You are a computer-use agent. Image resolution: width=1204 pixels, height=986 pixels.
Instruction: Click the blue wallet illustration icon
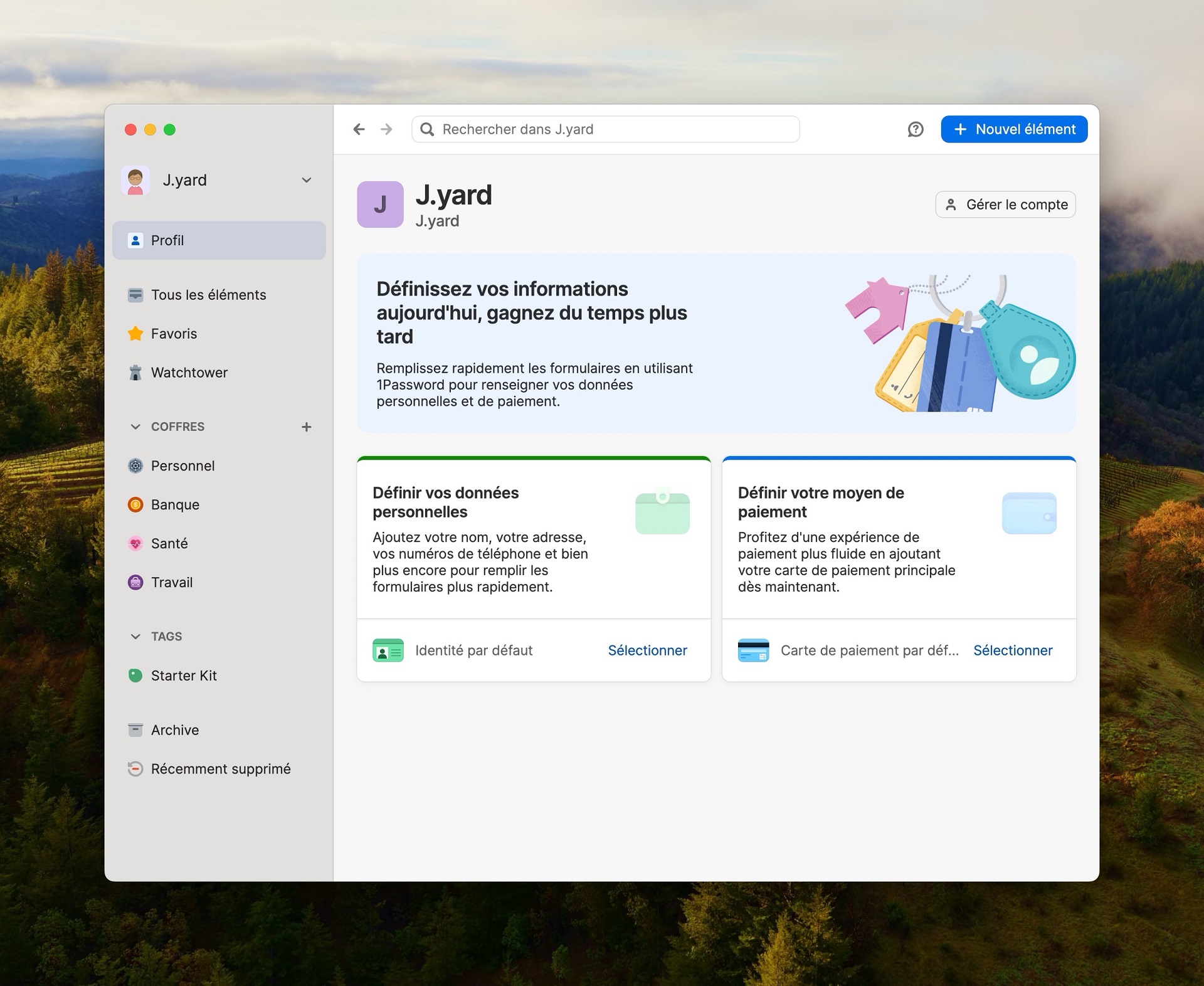pyautogui.click(x=1029, y=513)
